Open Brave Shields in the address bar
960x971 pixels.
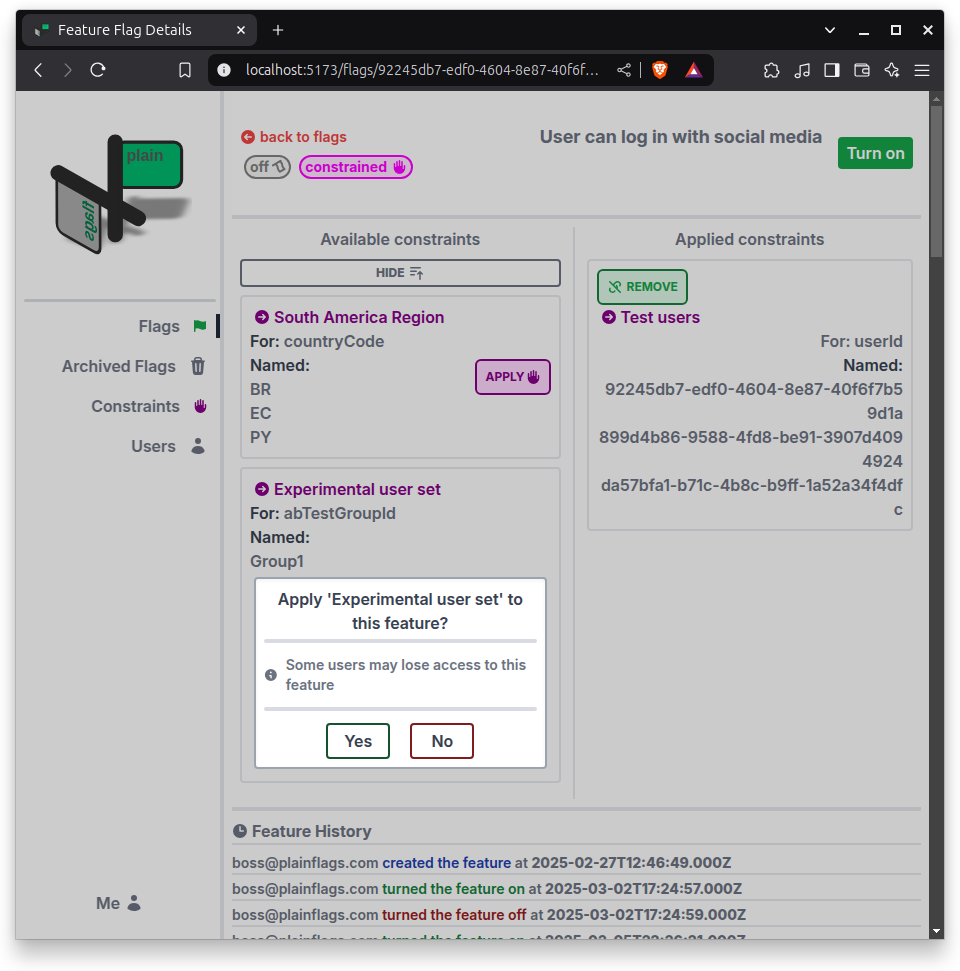(659, 70)
